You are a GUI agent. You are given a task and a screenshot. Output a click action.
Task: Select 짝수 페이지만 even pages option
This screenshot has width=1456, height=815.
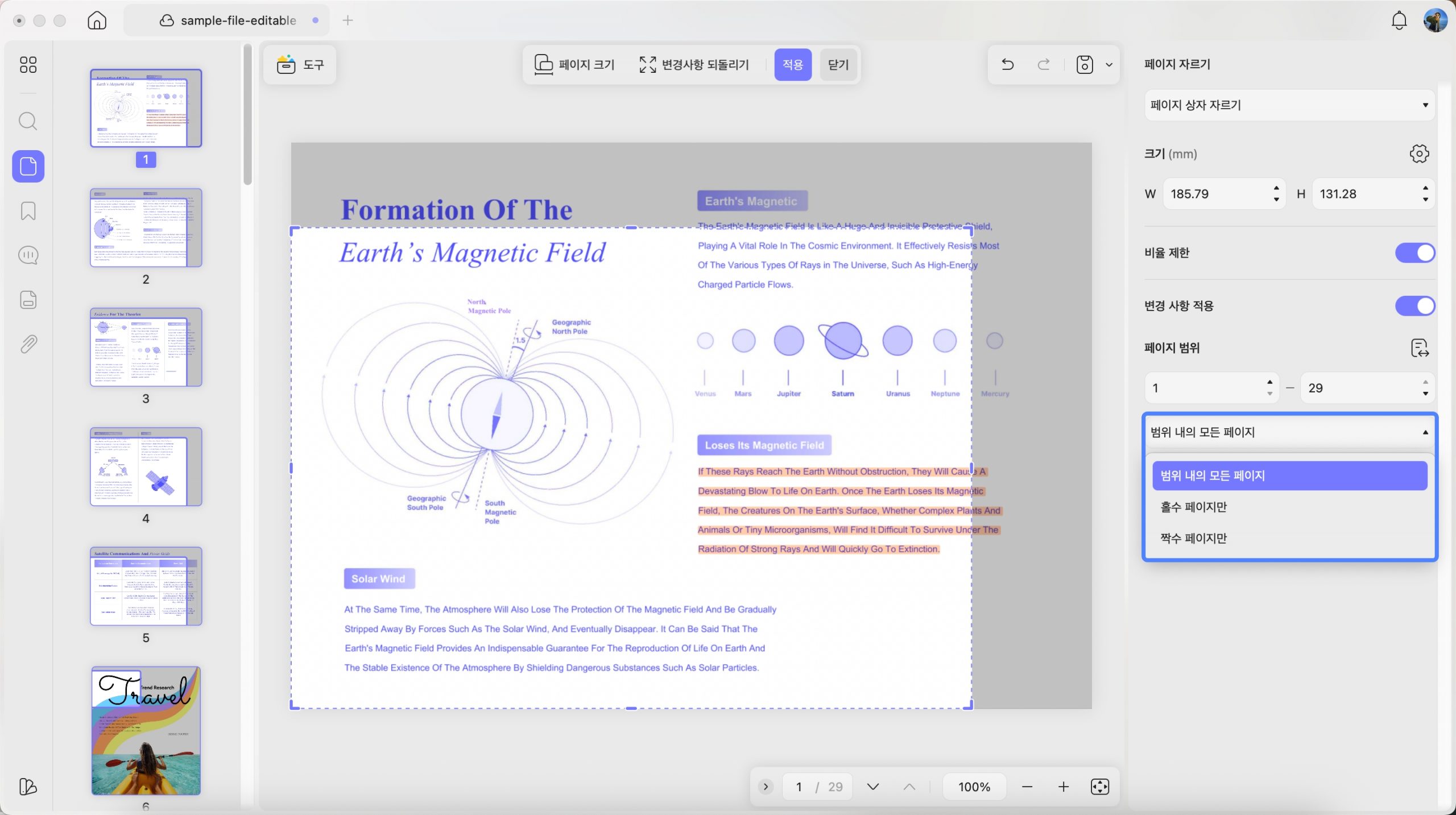click(x=1289, y=538)
